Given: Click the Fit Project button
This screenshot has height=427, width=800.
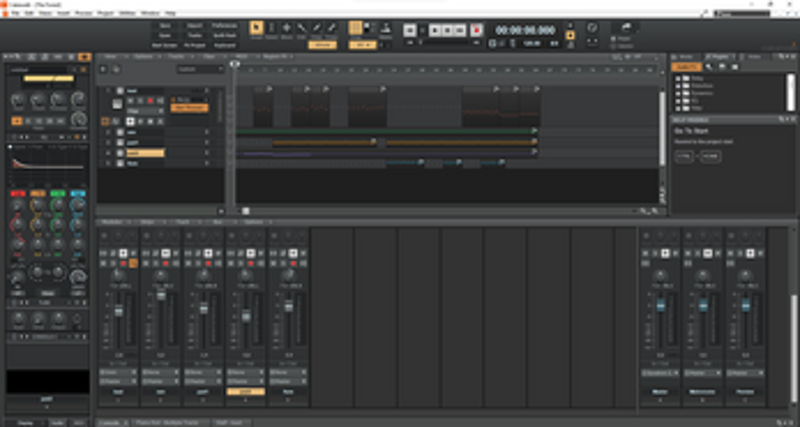Looking at the screenshot, I should (x=194, y=45).
